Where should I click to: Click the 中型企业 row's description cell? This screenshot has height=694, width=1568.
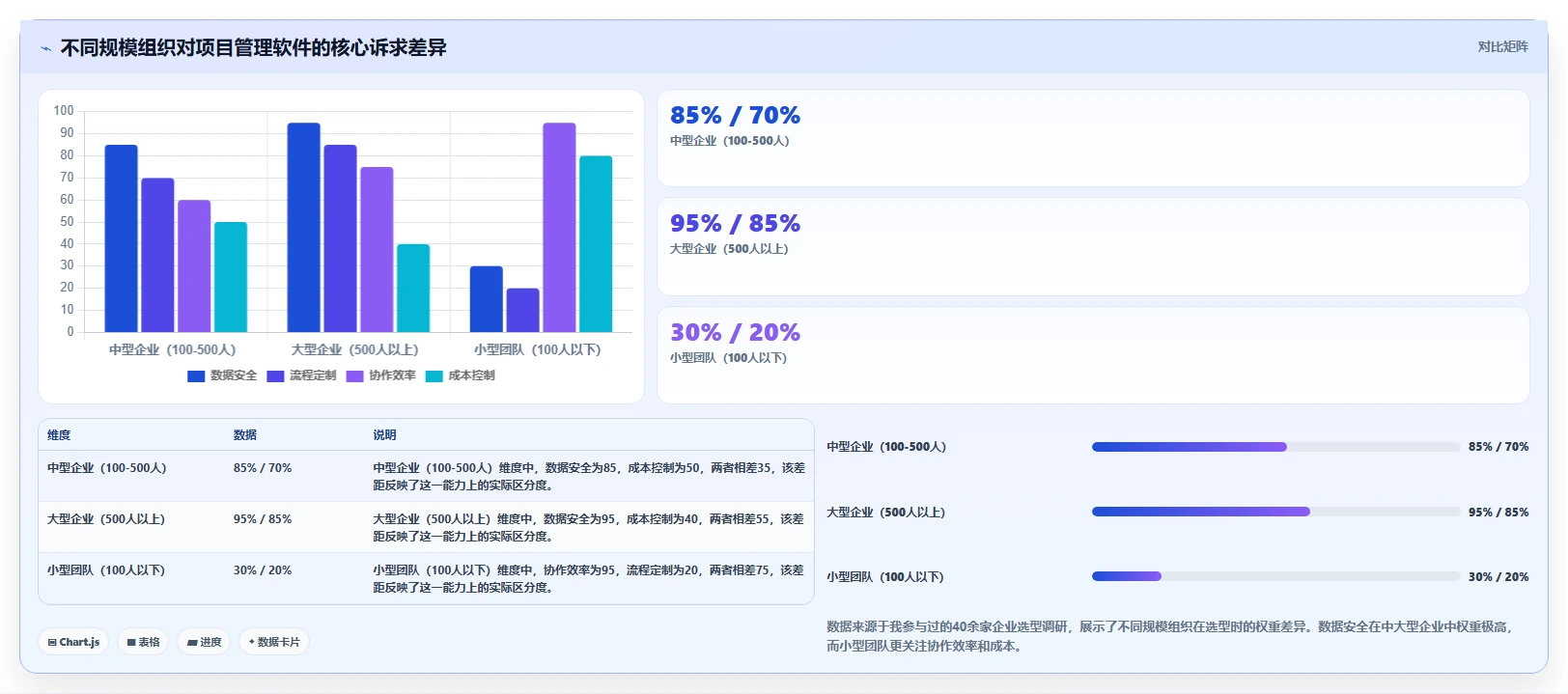(589, 477)
